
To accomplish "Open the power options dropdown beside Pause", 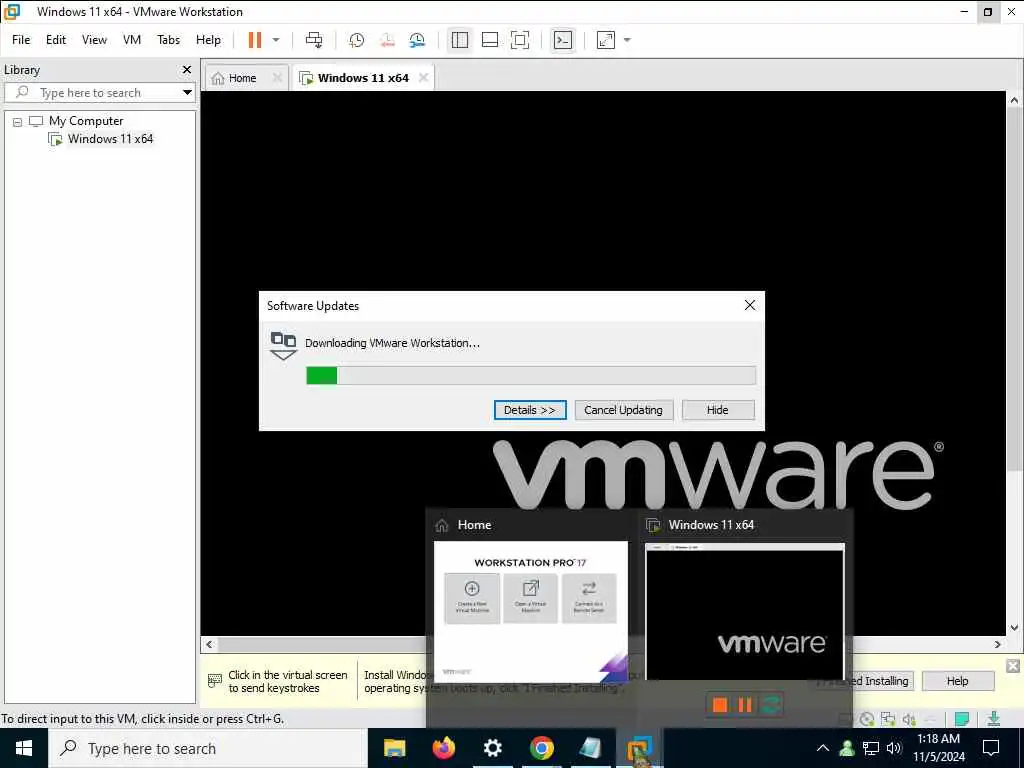I will (x=276, y=40).
